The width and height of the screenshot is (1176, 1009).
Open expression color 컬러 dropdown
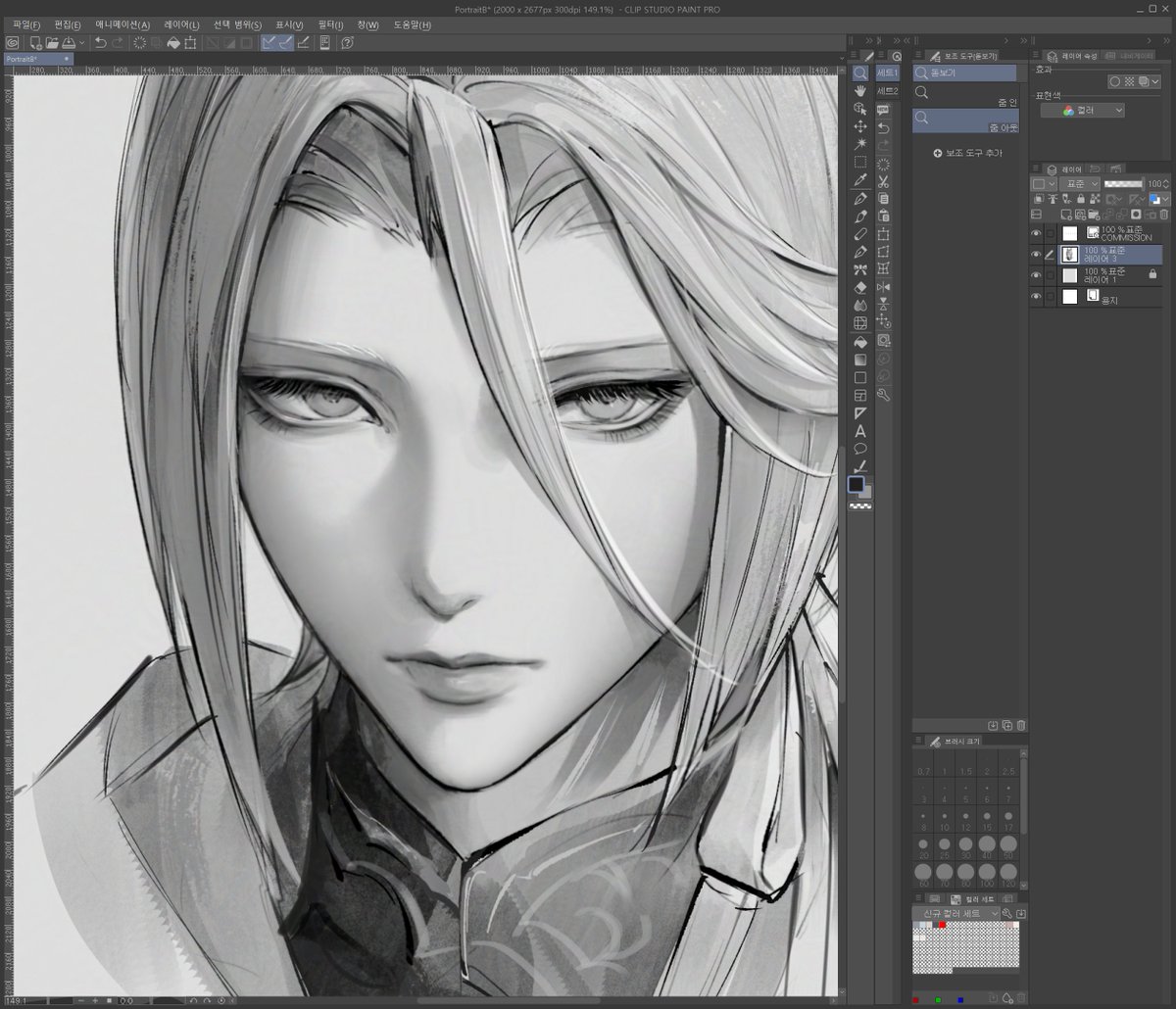[1083, 111]
